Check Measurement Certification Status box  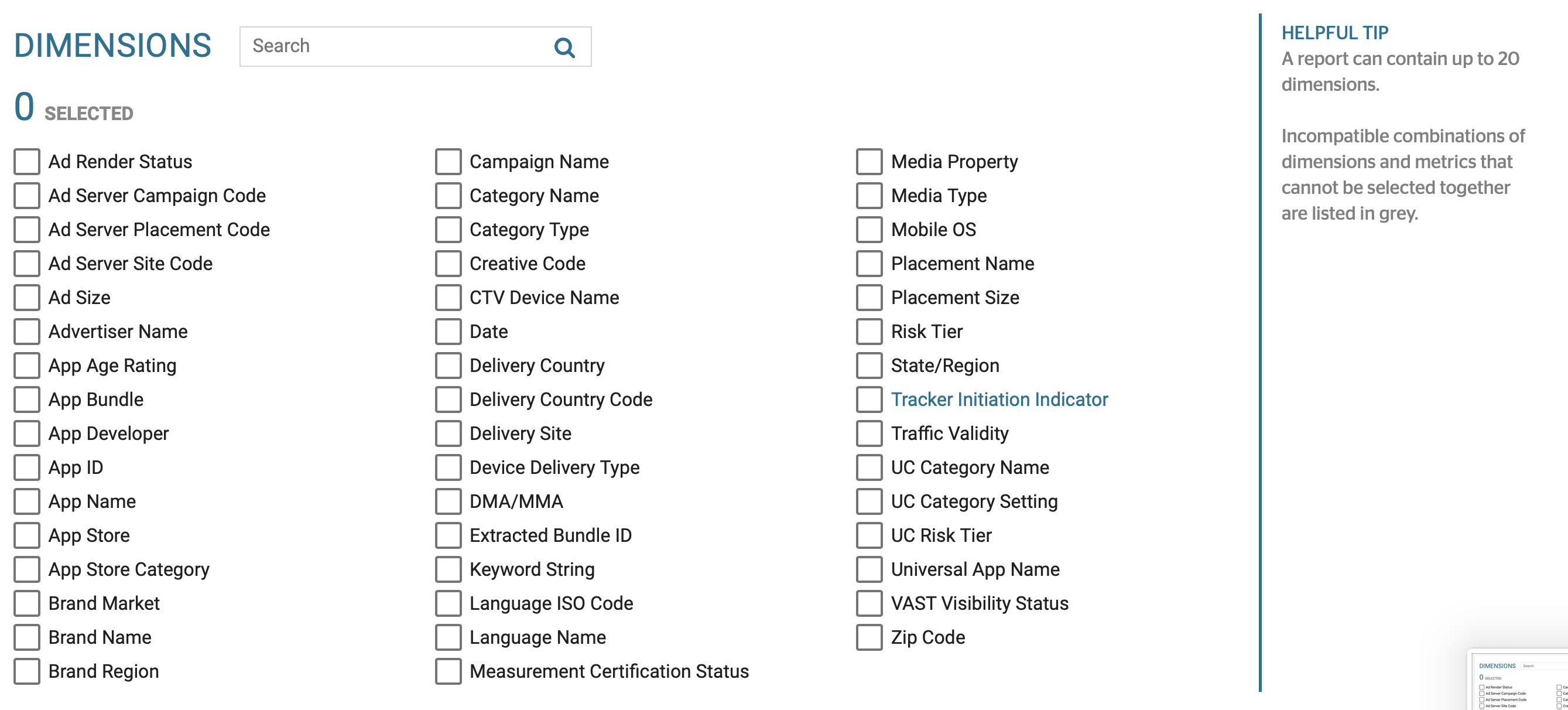(x=448, y=671)
